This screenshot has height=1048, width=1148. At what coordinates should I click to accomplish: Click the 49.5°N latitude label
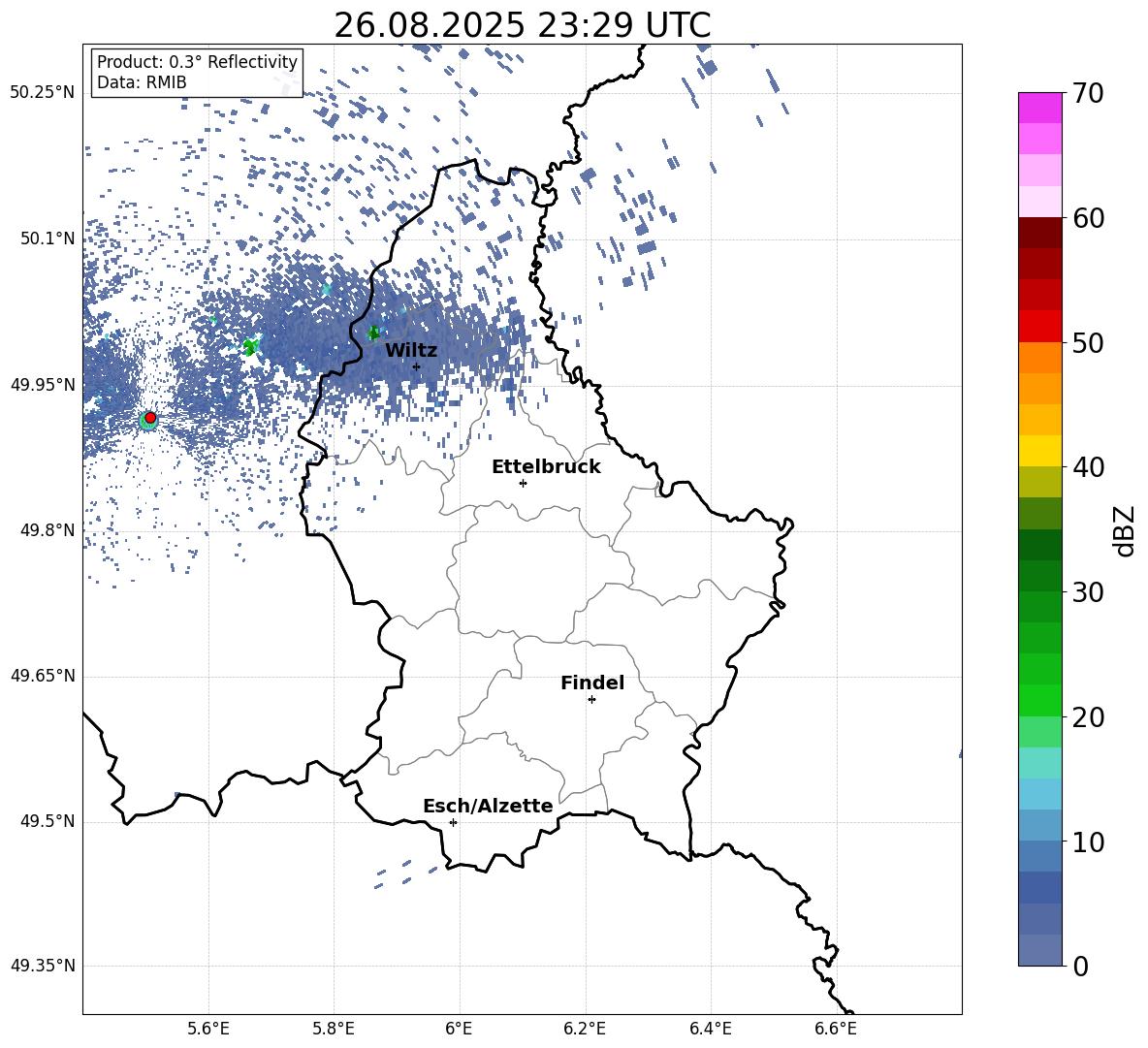(x=47, y=821)
